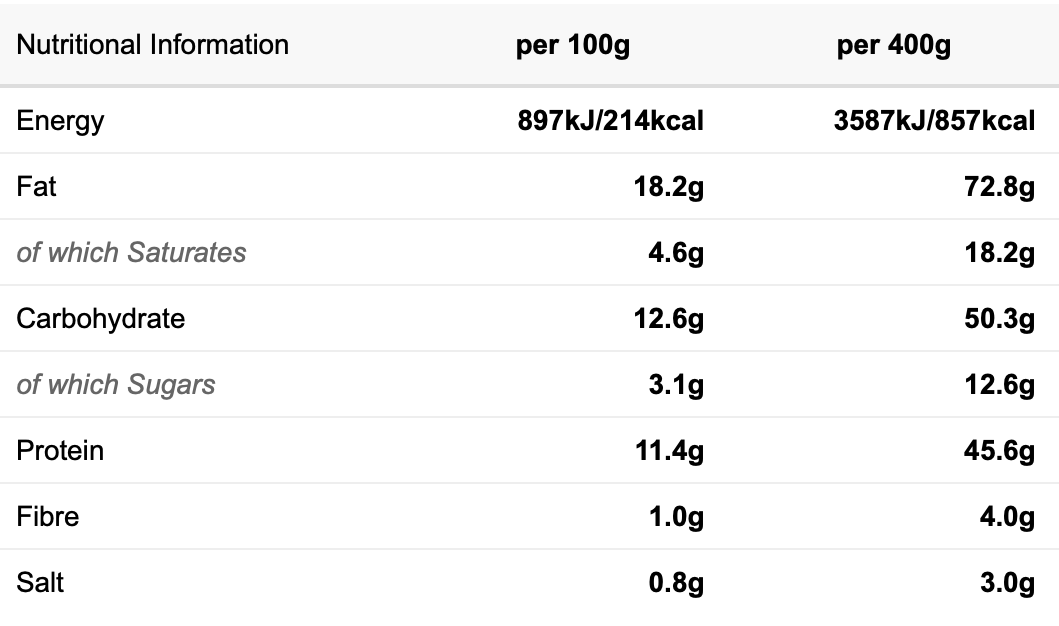
Task: Select the 45.6g protein value
Action: click(1000, 451)
